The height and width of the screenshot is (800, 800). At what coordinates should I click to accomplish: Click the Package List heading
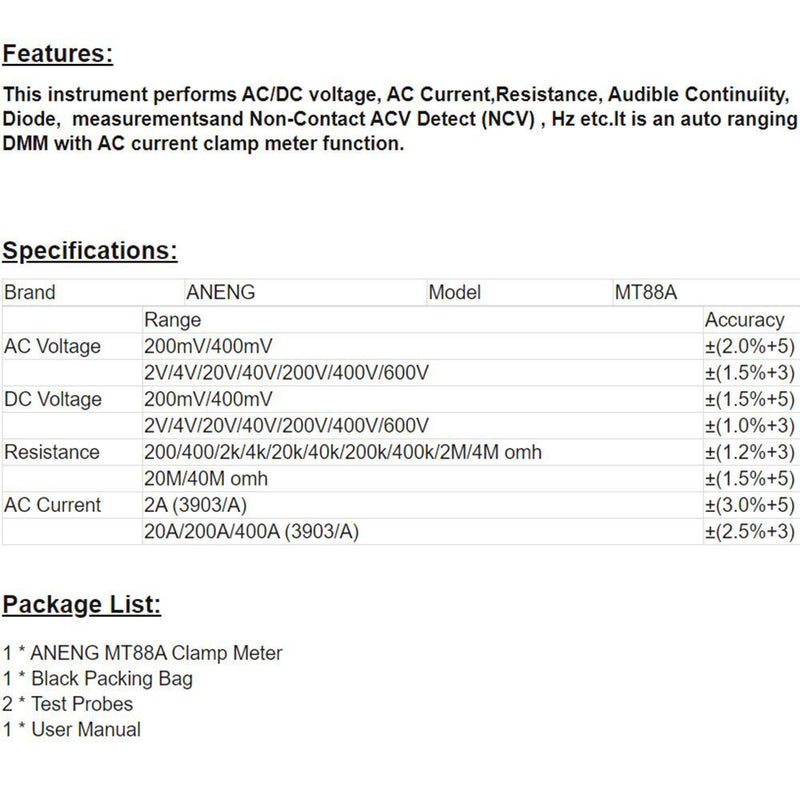[82, 604]
